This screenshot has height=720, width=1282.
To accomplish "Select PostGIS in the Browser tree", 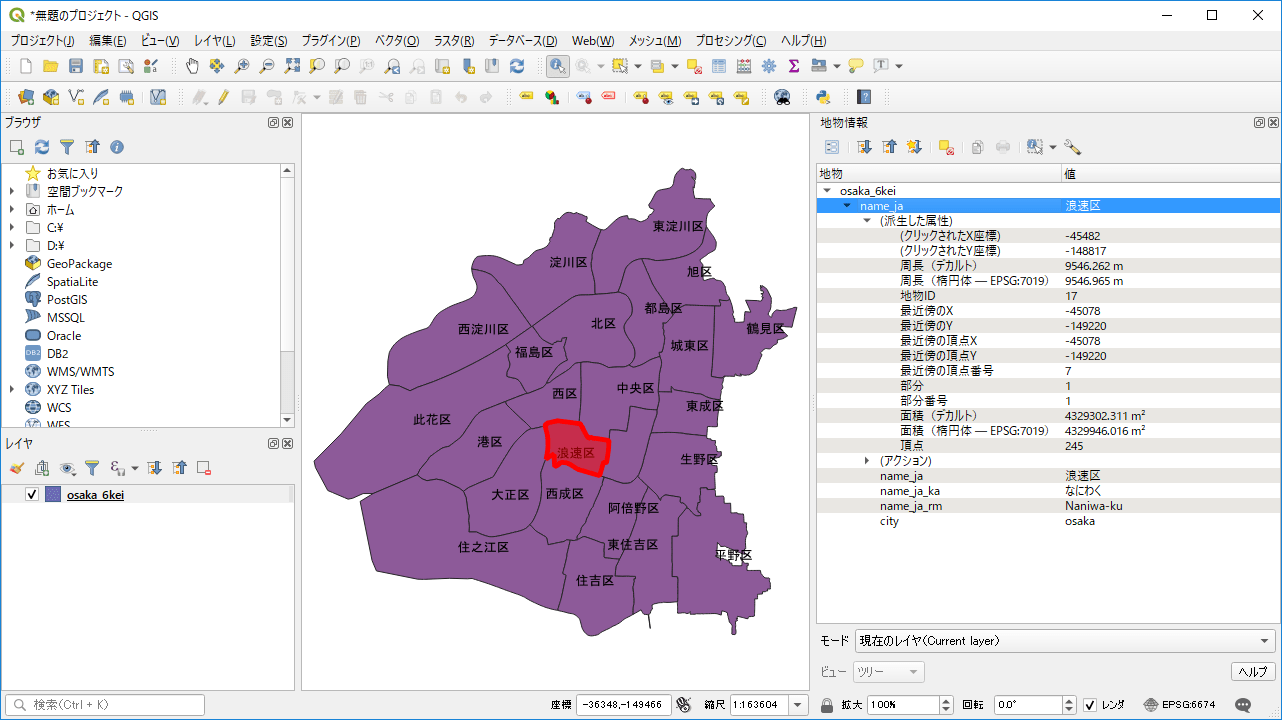I will coord(66,300).
